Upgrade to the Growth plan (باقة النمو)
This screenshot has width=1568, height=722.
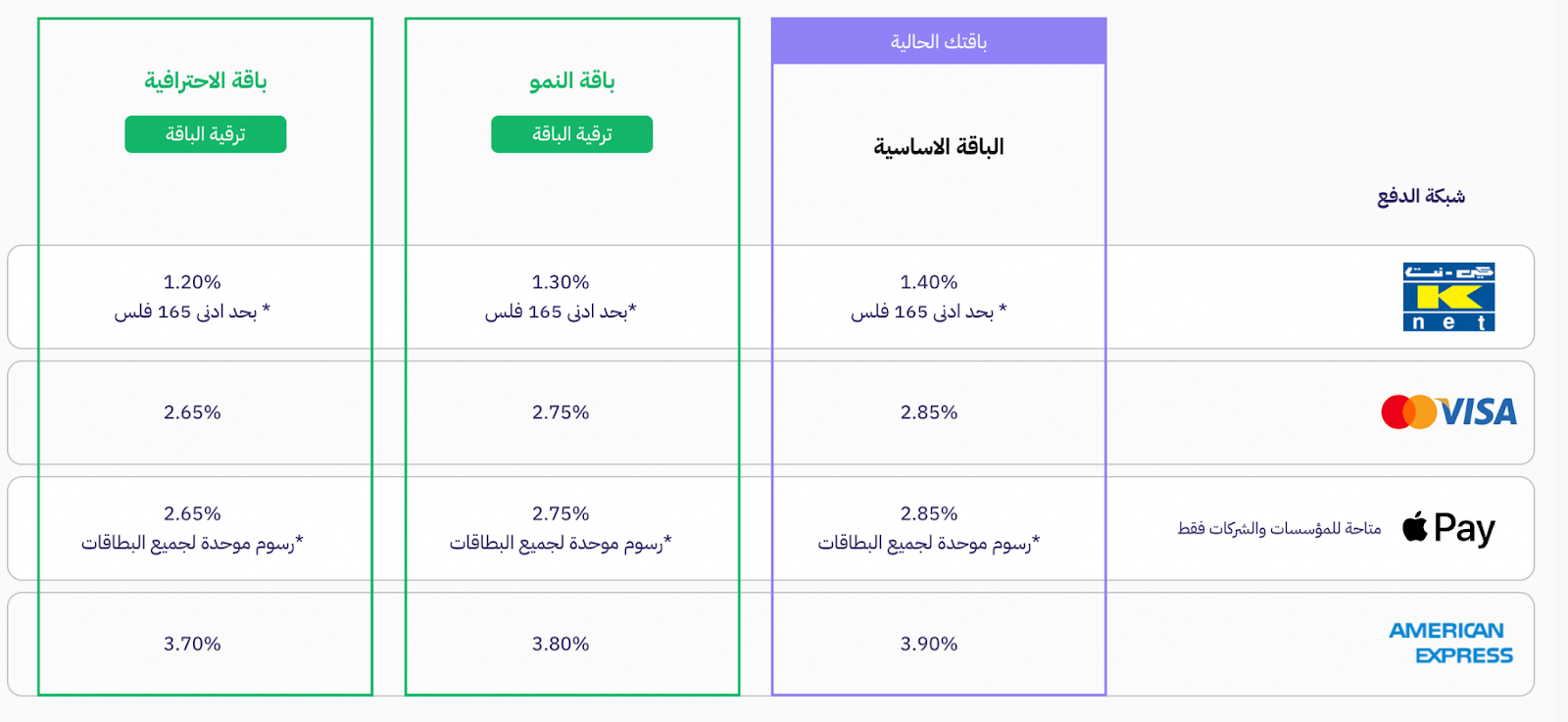pyautogui.click(x=572, y=134)
